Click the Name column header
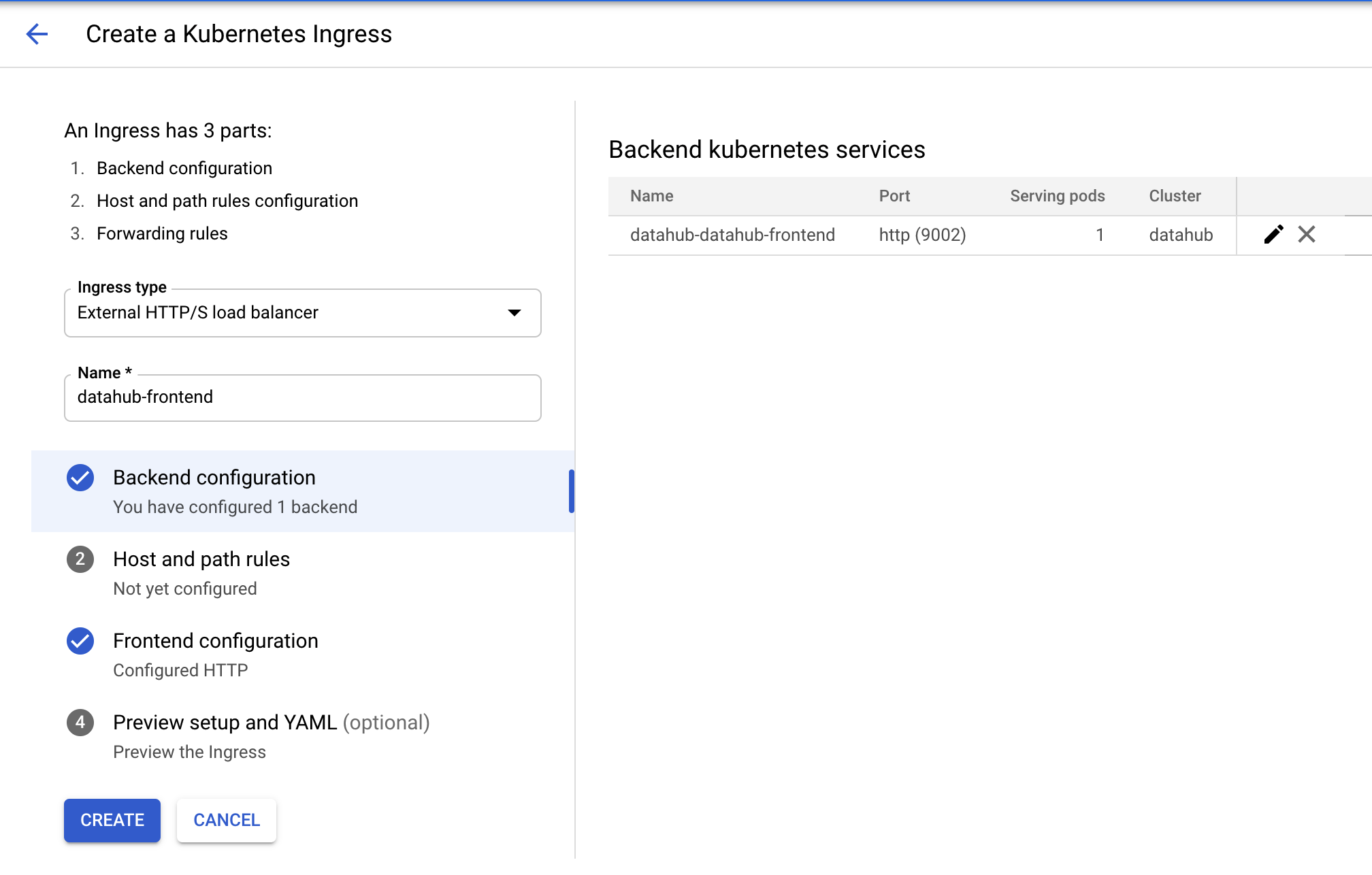Viewport: 1372px width, 875px height. (x=651, y=196)
